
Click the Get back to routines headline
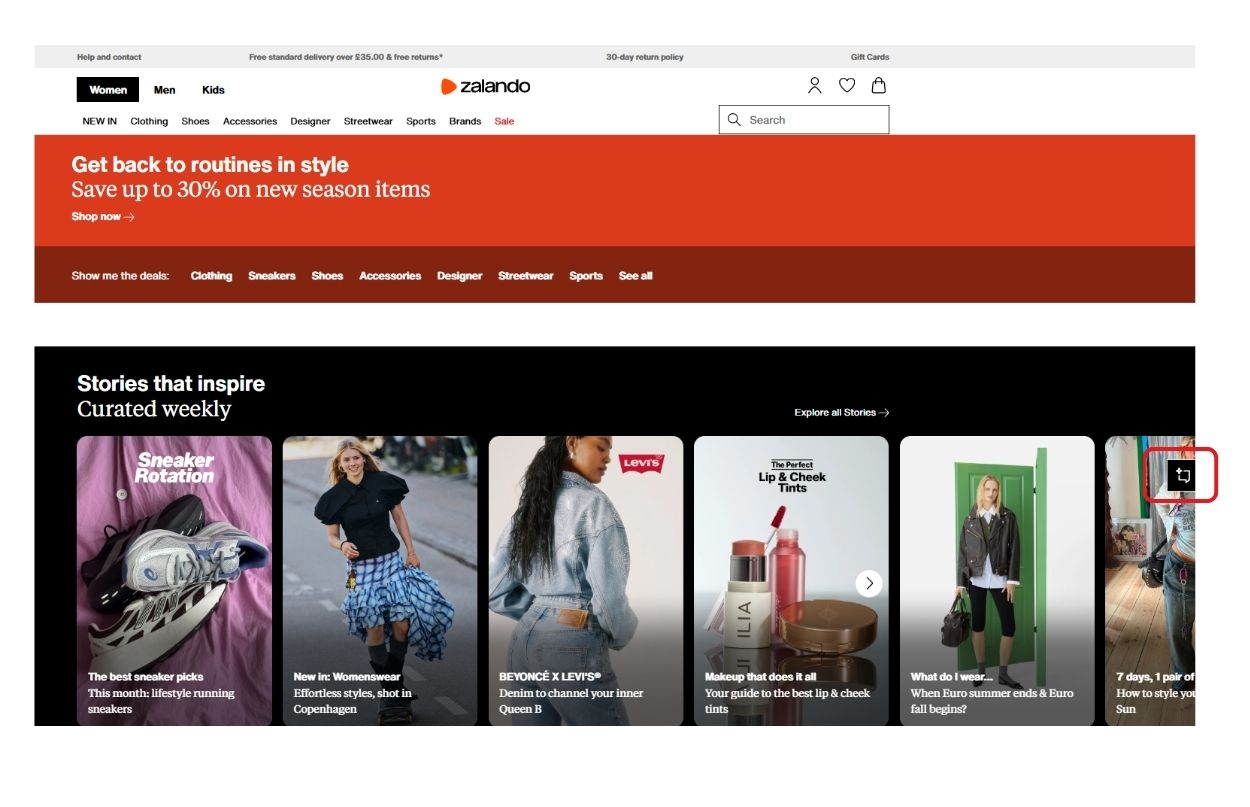pyautogui.click(x=210, y=165)
